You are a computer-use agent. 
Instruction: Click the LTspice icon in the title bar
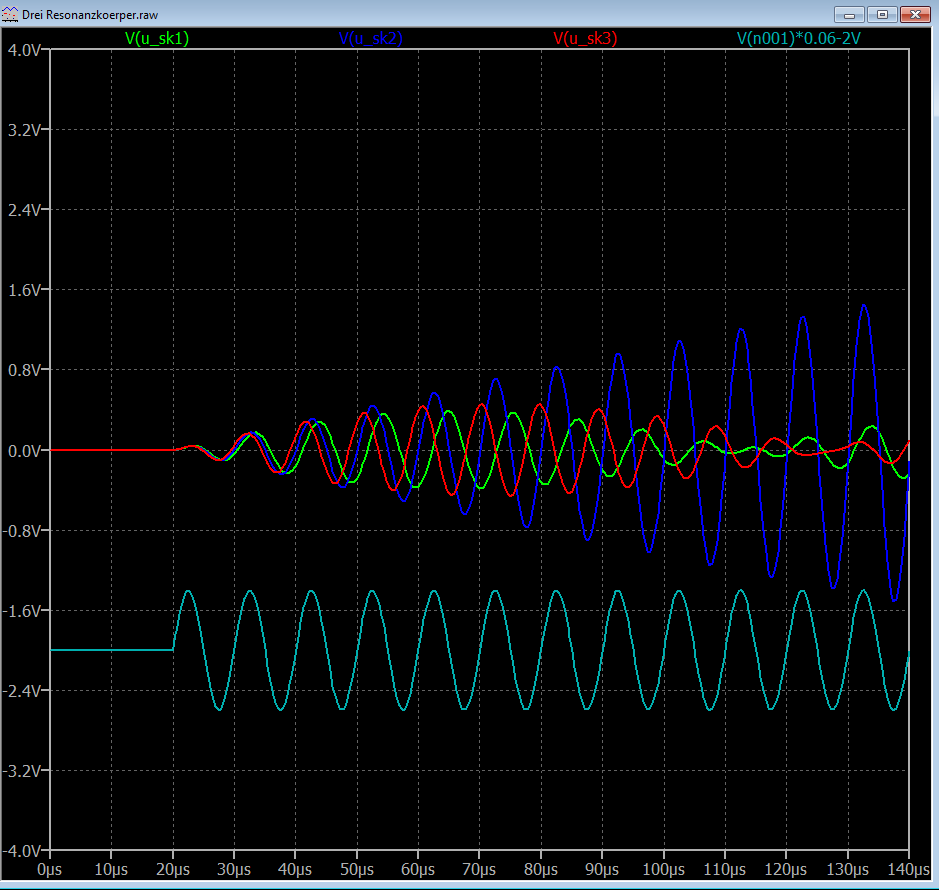click(x=11, y=15)
